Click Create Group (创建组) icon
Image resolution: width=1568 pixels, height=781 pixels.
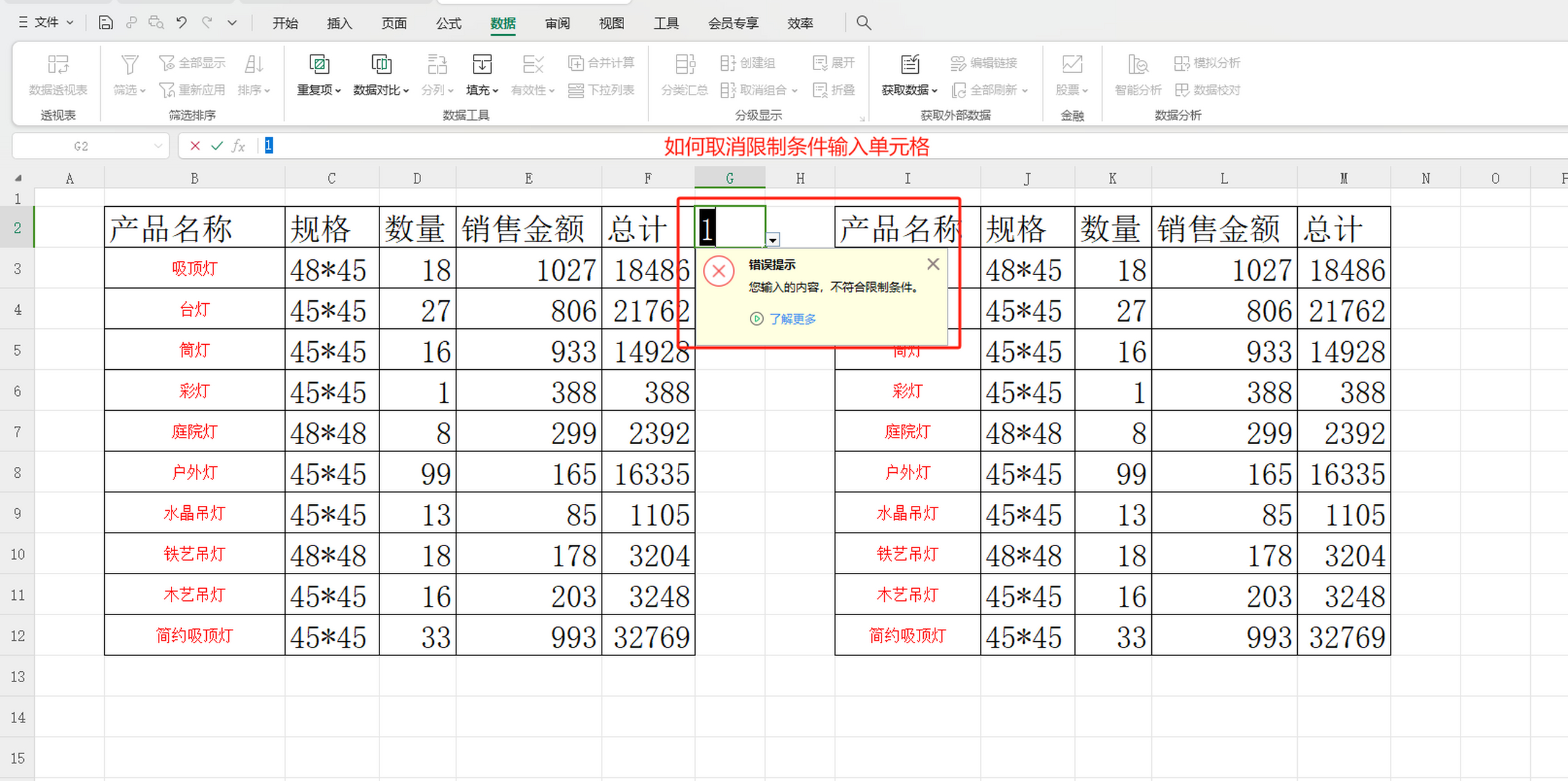747,63
